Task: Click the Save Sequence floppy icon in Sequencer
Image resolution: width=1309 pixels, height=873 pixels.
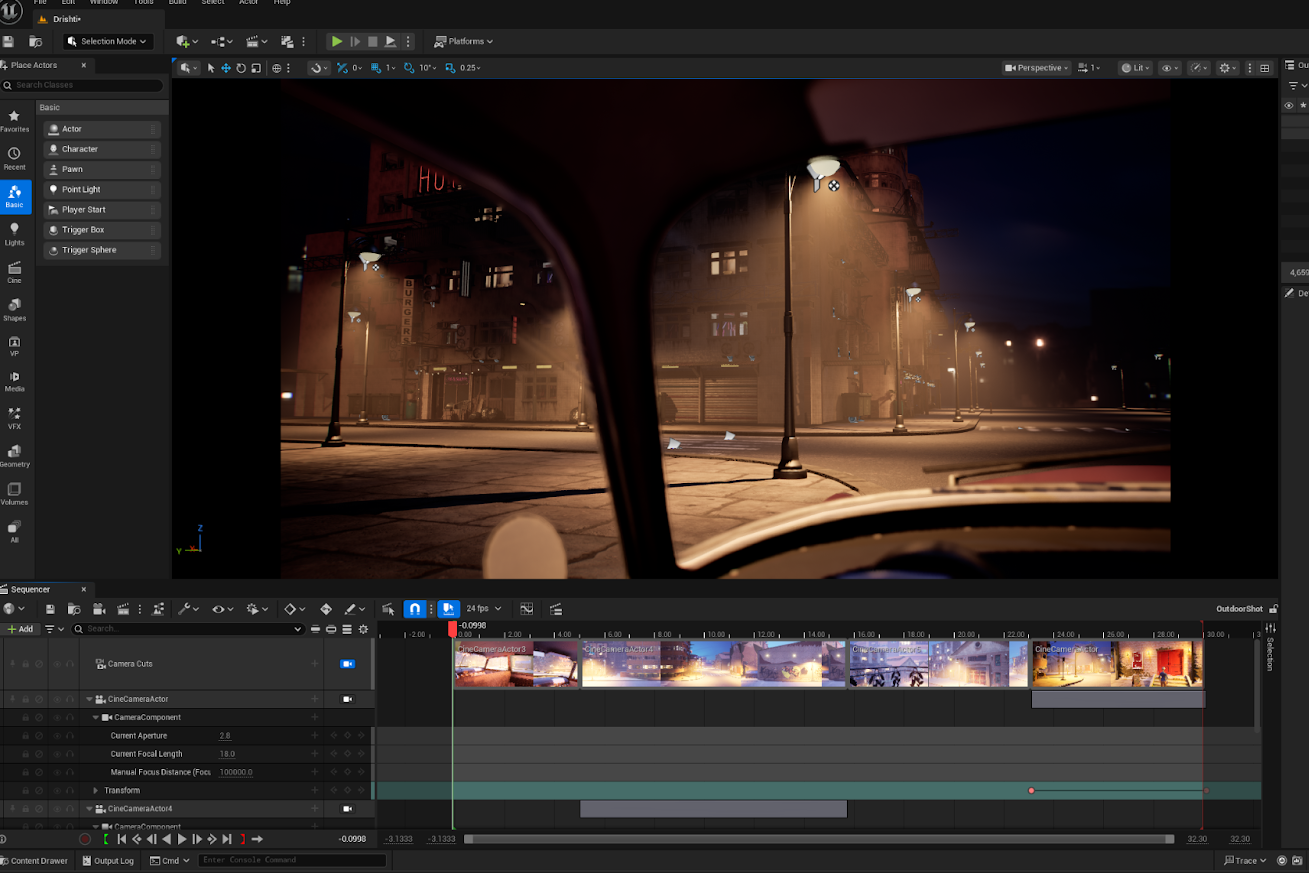Action: (50, 609)
